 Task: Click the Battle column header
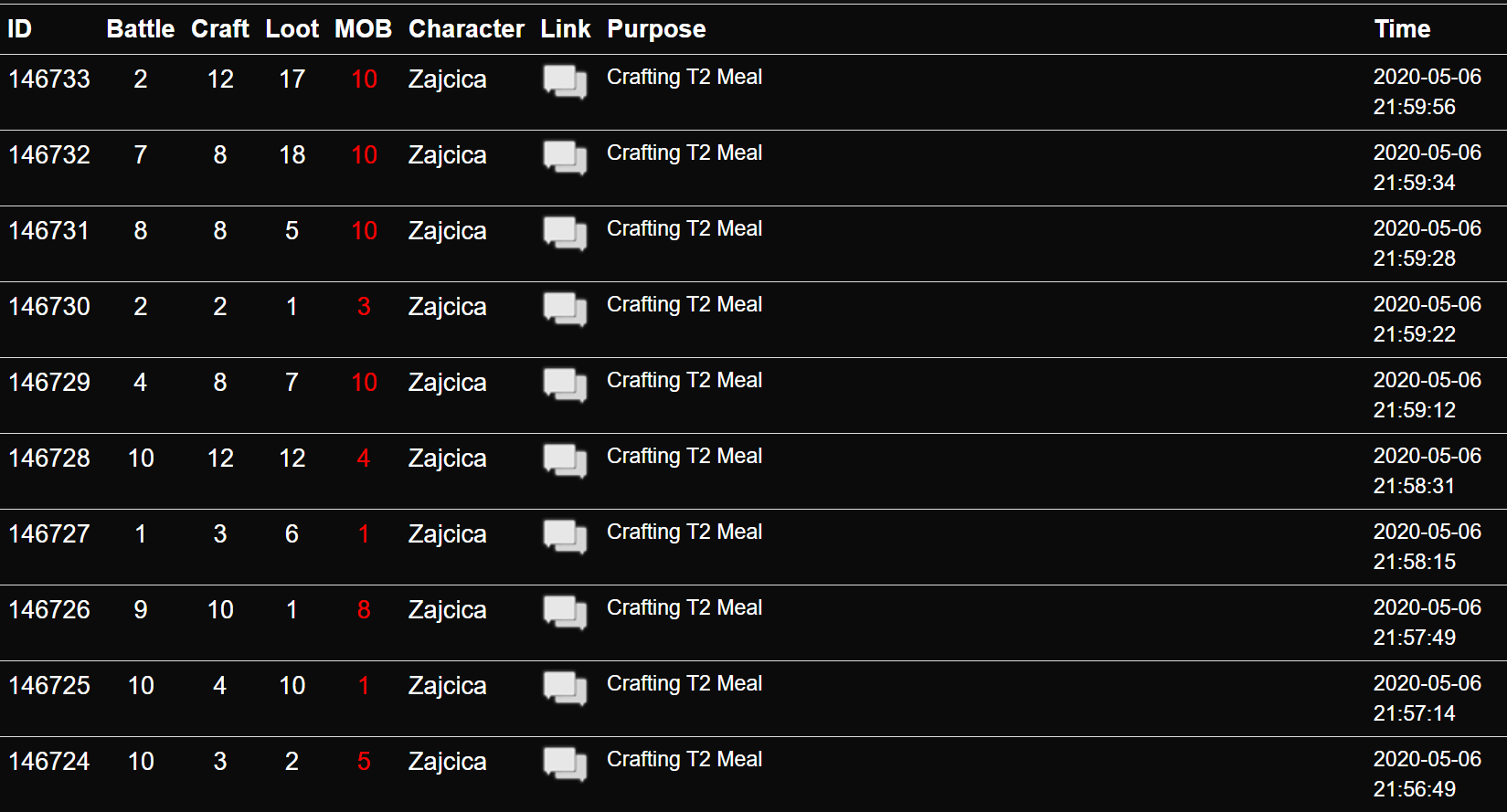[x=140, y=29]
